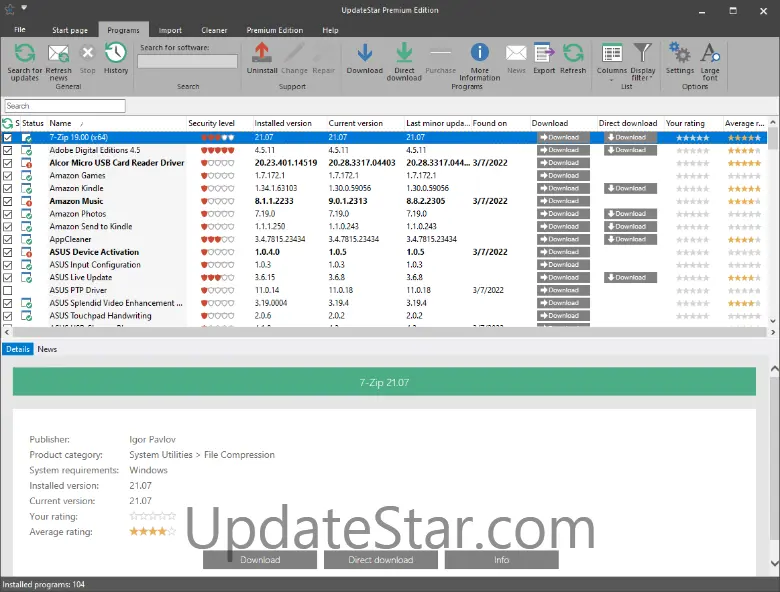This screenshot has width=780, height=592.
Task: Open More information icon
Action: click(x=480, y=52)
